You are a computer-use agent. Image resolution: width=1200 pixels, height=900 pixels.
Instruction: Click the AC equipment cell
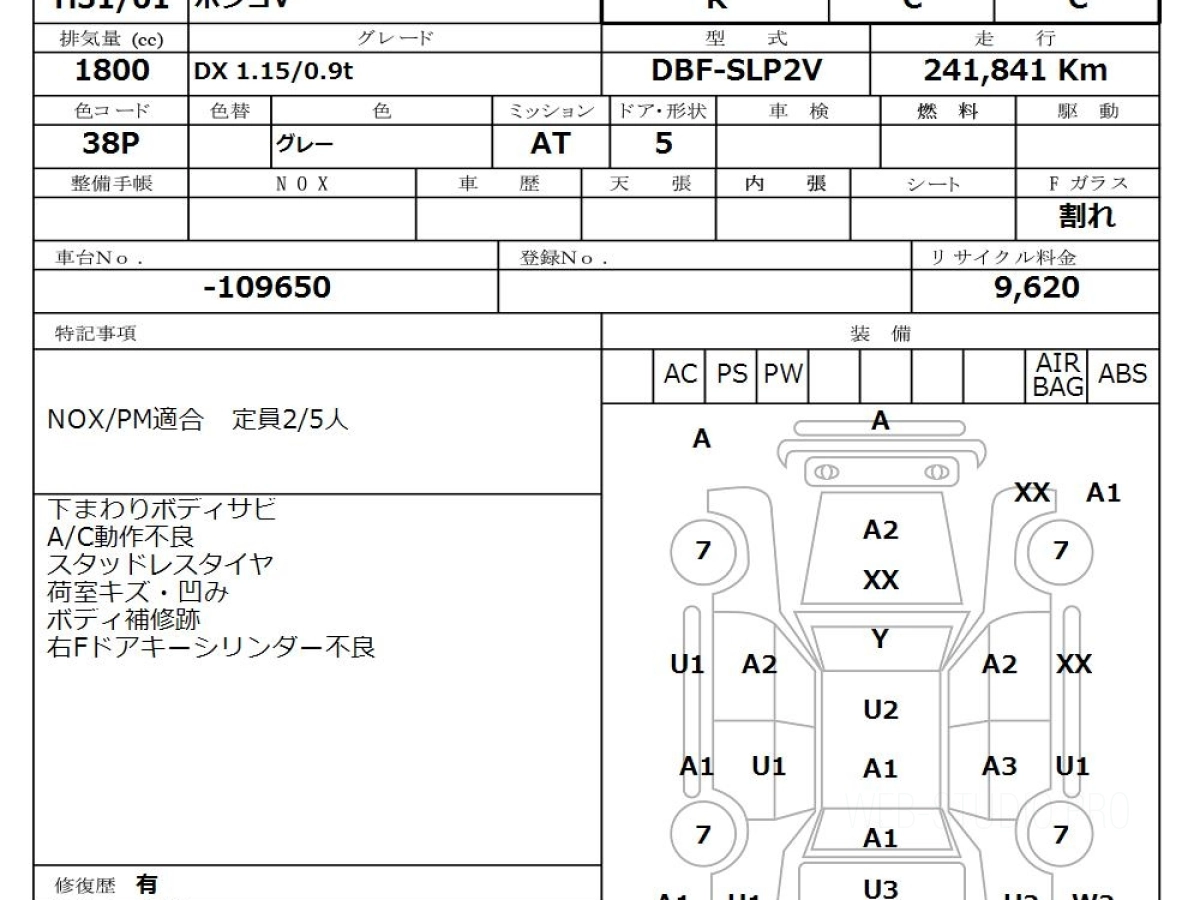coord(680,375)
